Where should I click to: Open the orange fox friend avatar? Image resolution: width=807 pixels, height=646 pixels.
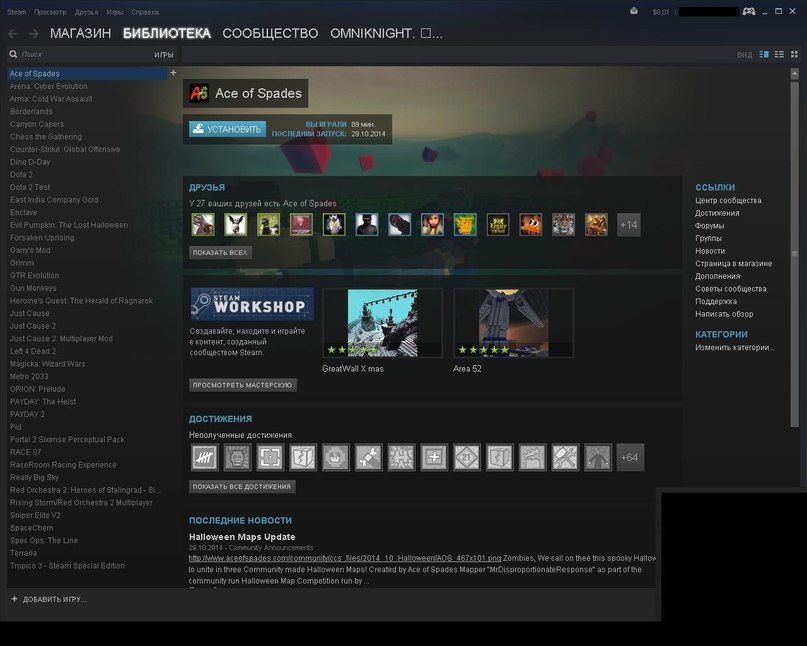531,225
